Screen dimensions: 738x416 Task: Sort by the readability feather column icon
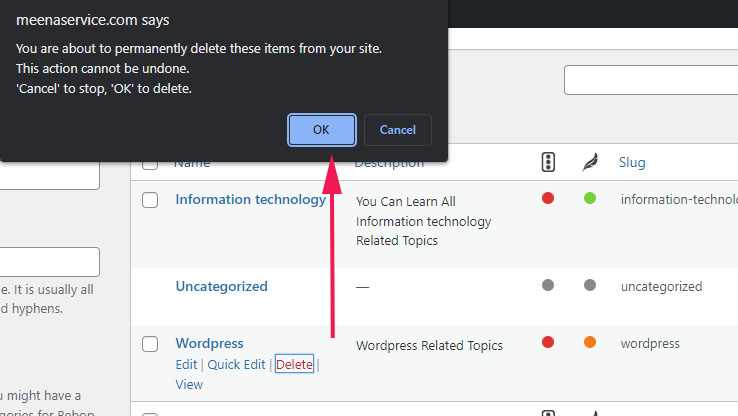pyautogui.click(x=590, y=162)
